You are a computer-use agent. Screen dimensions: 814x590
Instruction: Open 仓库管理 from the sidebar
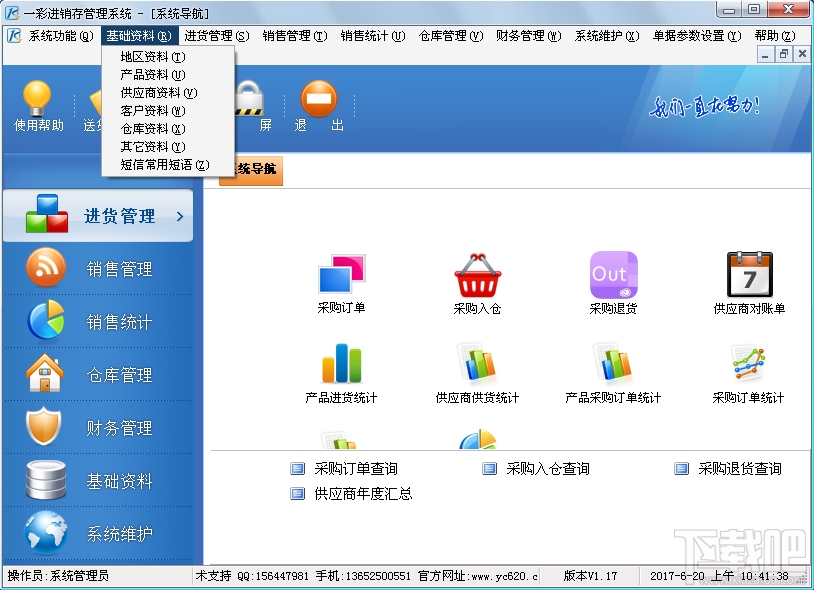point(100,374)
